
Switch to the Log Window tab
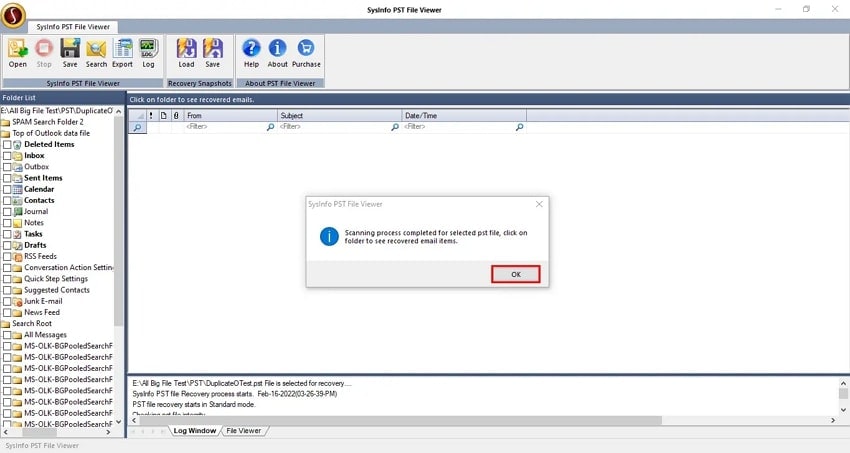[x=195, y=431]
